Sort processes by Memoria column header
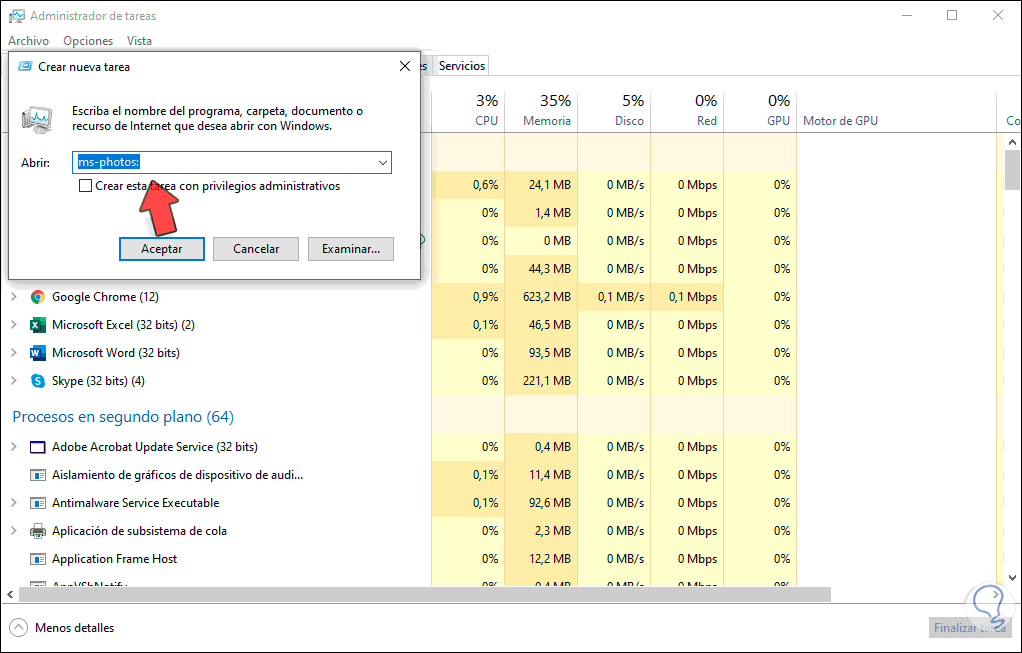Viewport: 1022px width, 653px height. tap(546, 110)
